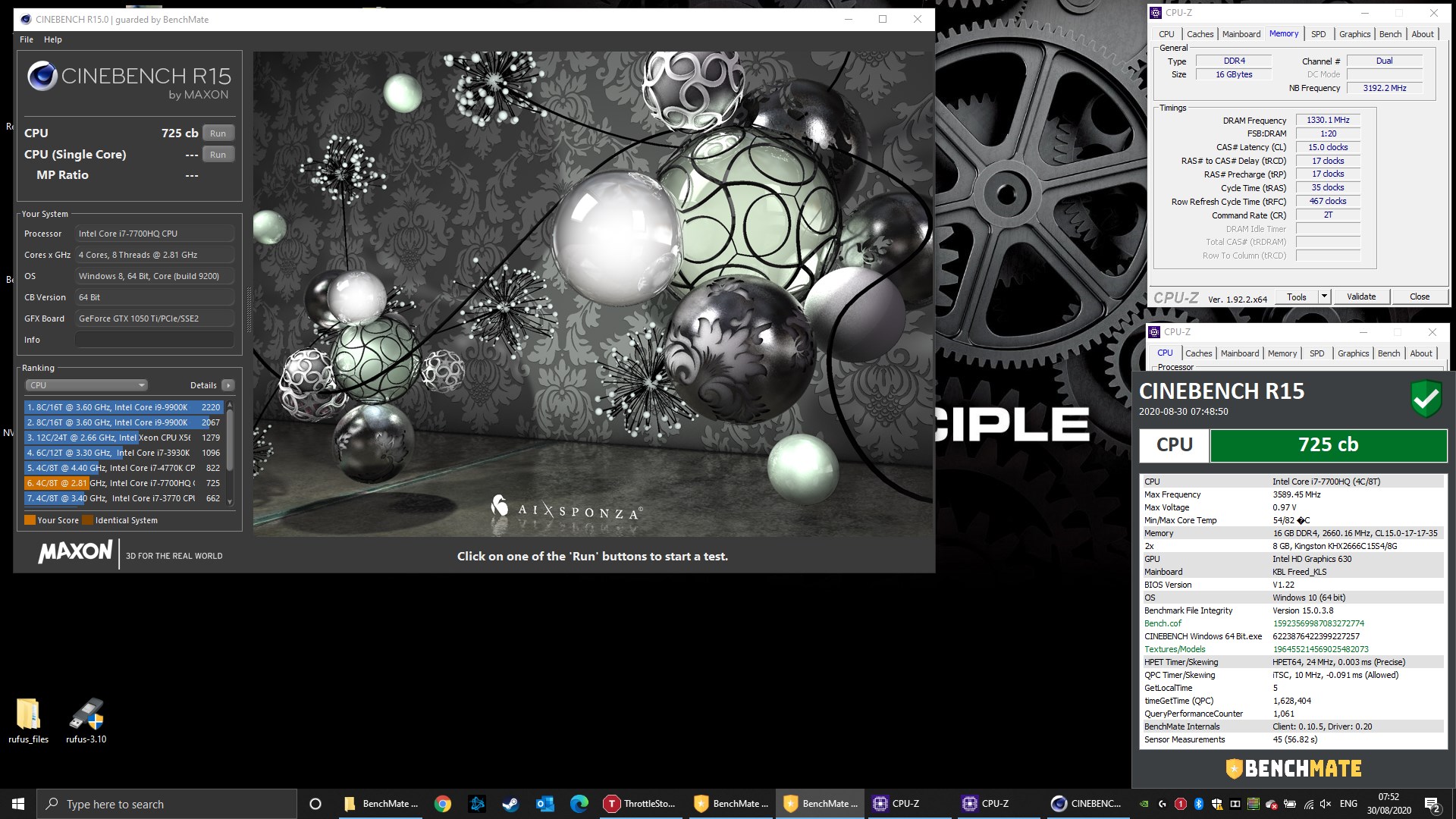This screenshot has height=819, width=1456.
Task: Switch to CPU tab in top CPU-Z window
Action: (x=1166, y=34)
